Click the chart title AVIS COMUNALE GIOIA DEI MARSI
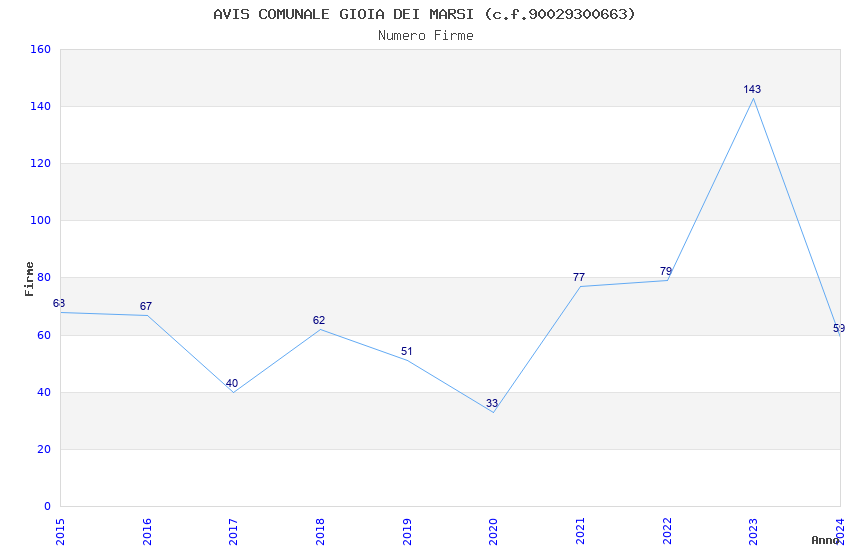This screenshot has width=850, height=550. tap(425, 14)
